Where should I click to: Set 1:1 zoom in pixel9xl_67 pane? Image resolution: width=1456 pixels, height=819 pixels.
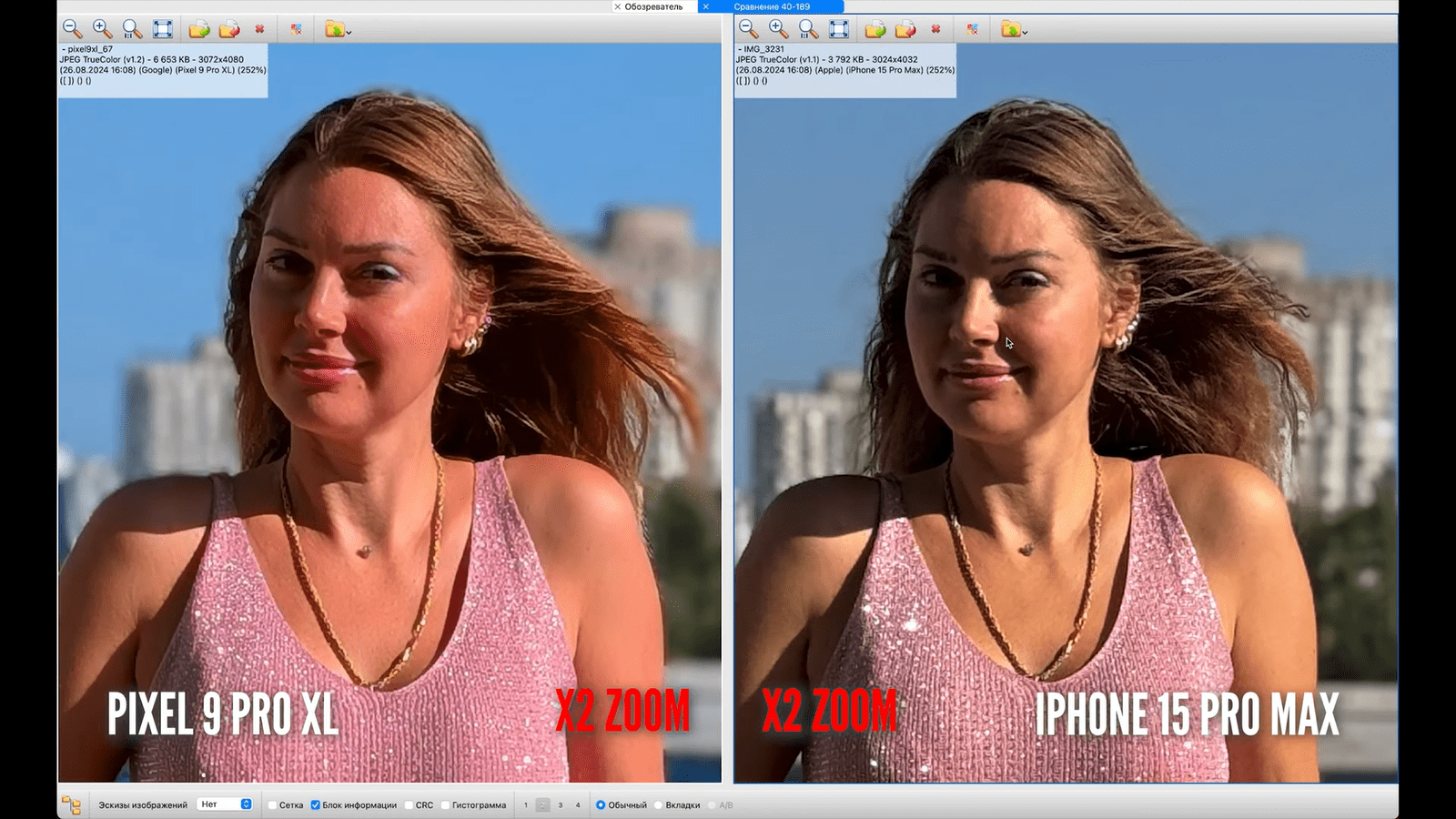tap(133, 29)
